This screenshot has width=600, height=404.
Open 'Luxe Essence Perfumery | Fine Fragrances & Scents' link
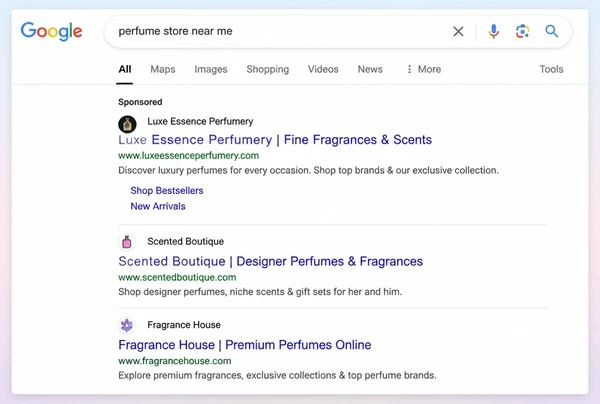pos(275,140)
